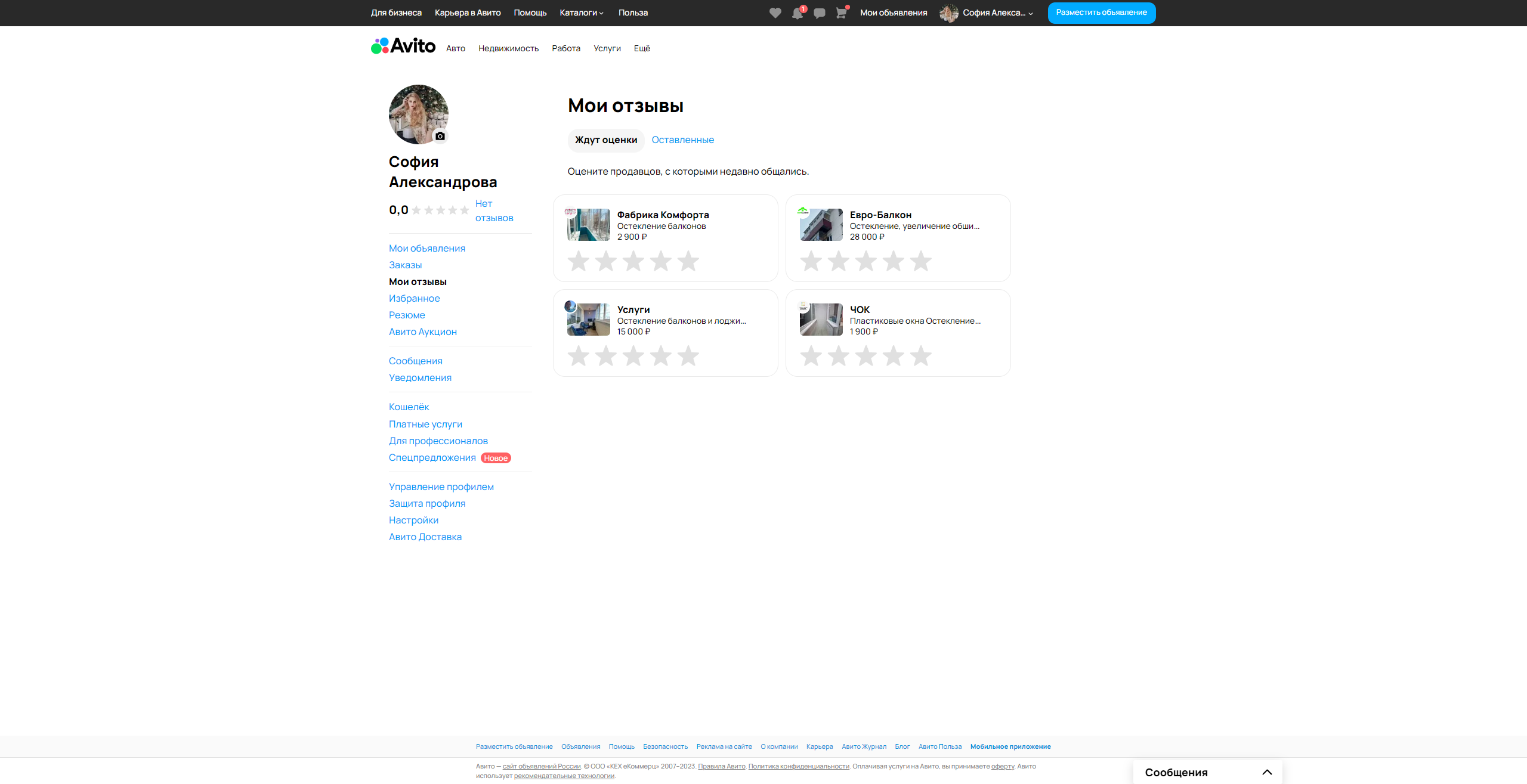Rate Услуги seller with three stars
1527x784 pixels.
click(x=633, y=356)
